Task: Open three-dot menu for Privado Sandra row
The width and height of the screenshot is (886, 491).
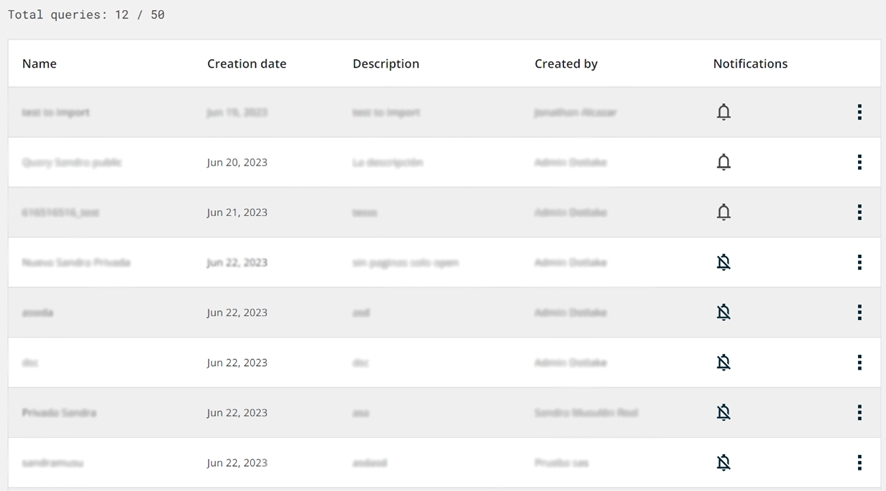Action: [859, 412]
